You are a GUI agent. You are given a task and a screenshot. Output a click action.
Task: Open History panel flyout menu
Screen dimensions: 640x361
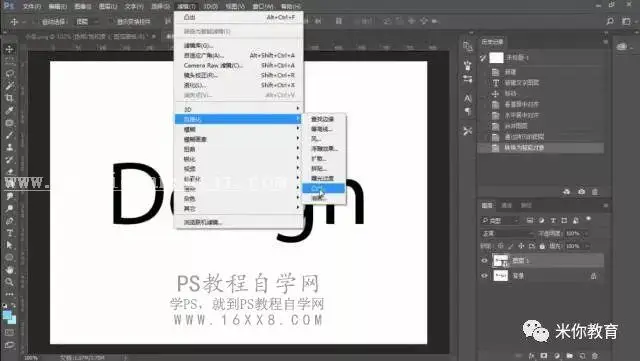click(606, 42)
